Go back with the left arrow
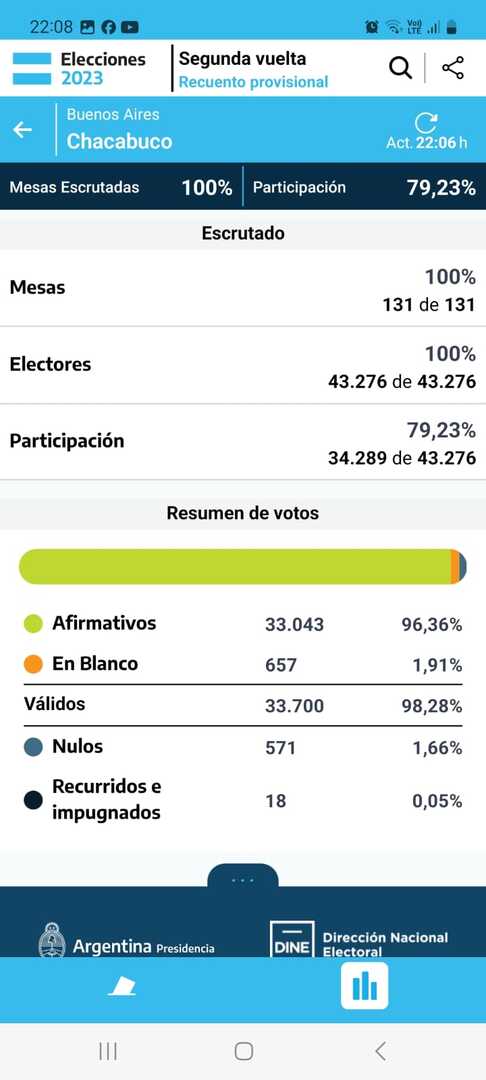The image size is (486, 1080). 23,129
